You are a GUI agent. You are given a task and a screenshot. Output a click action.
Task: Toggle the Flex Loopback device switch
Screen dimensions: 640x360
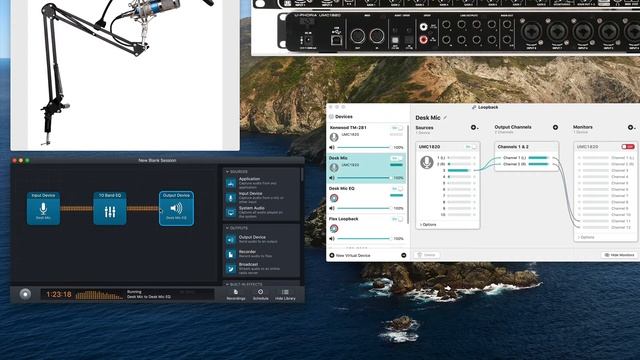(x=397, y=219)
